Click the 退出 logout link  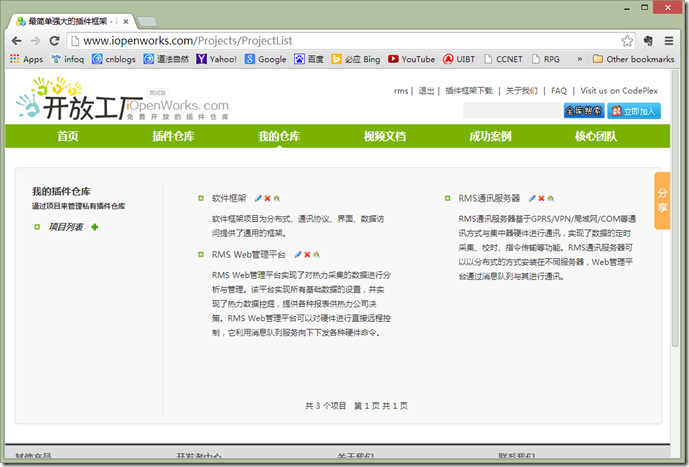click(426, 91)
